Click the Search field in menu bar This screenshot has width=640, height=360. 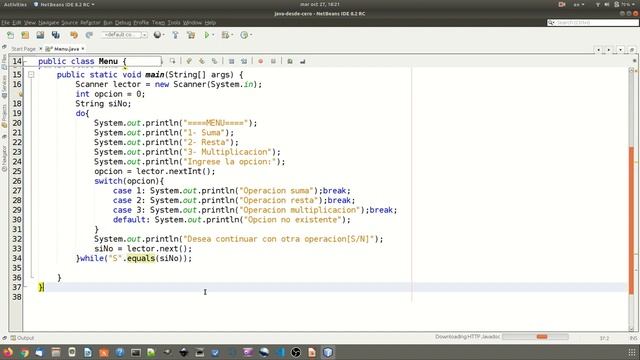(x=593, y=22)
